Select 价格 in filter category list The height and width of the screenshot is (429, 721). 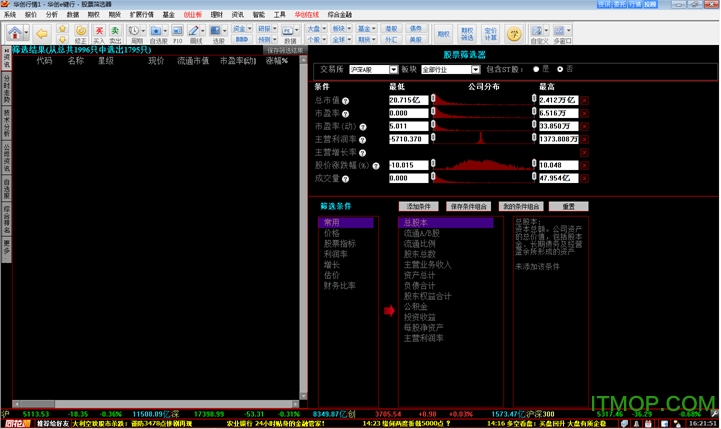point(332,234)
